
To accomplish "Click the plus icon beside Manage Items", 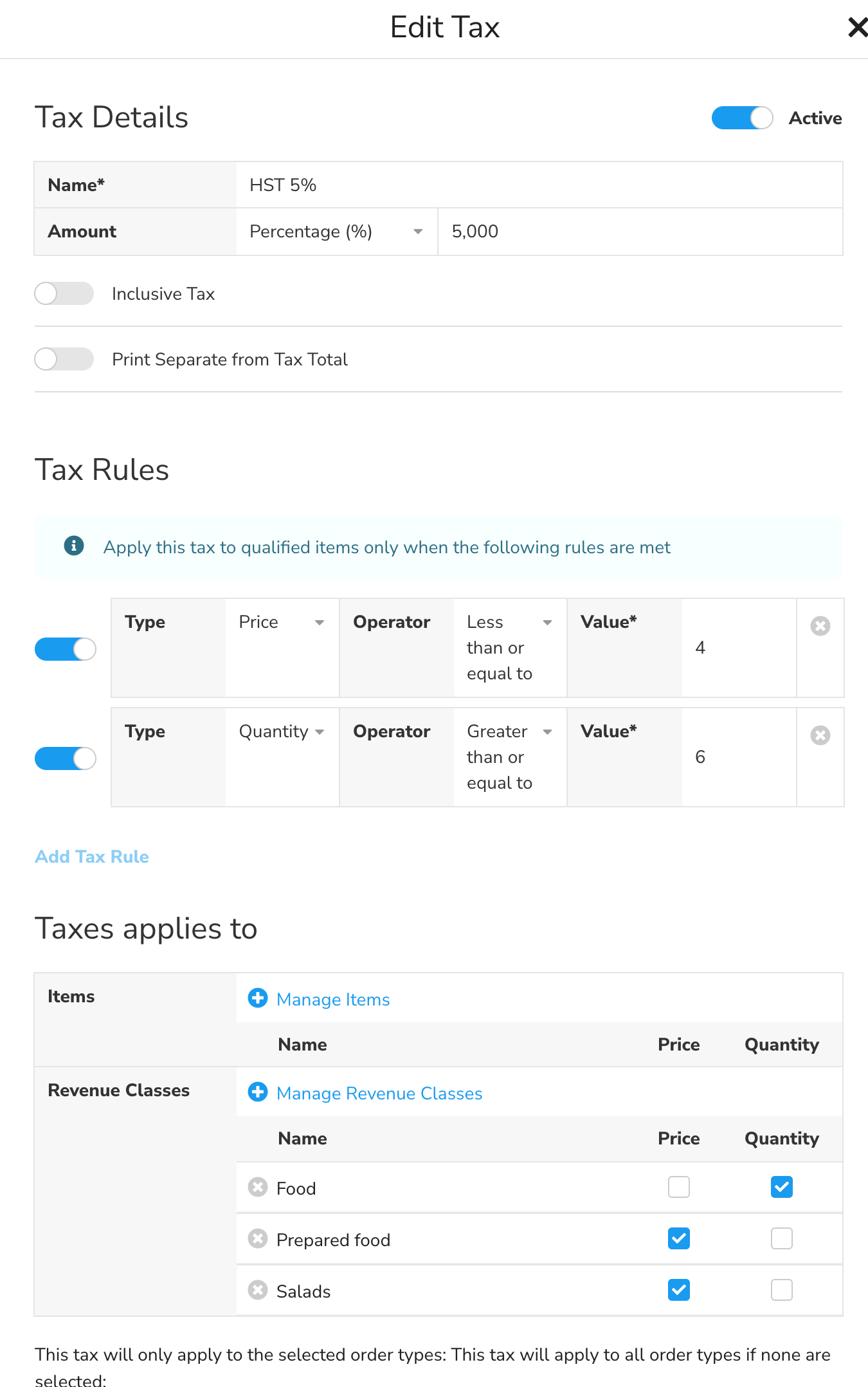I will 258,998.
